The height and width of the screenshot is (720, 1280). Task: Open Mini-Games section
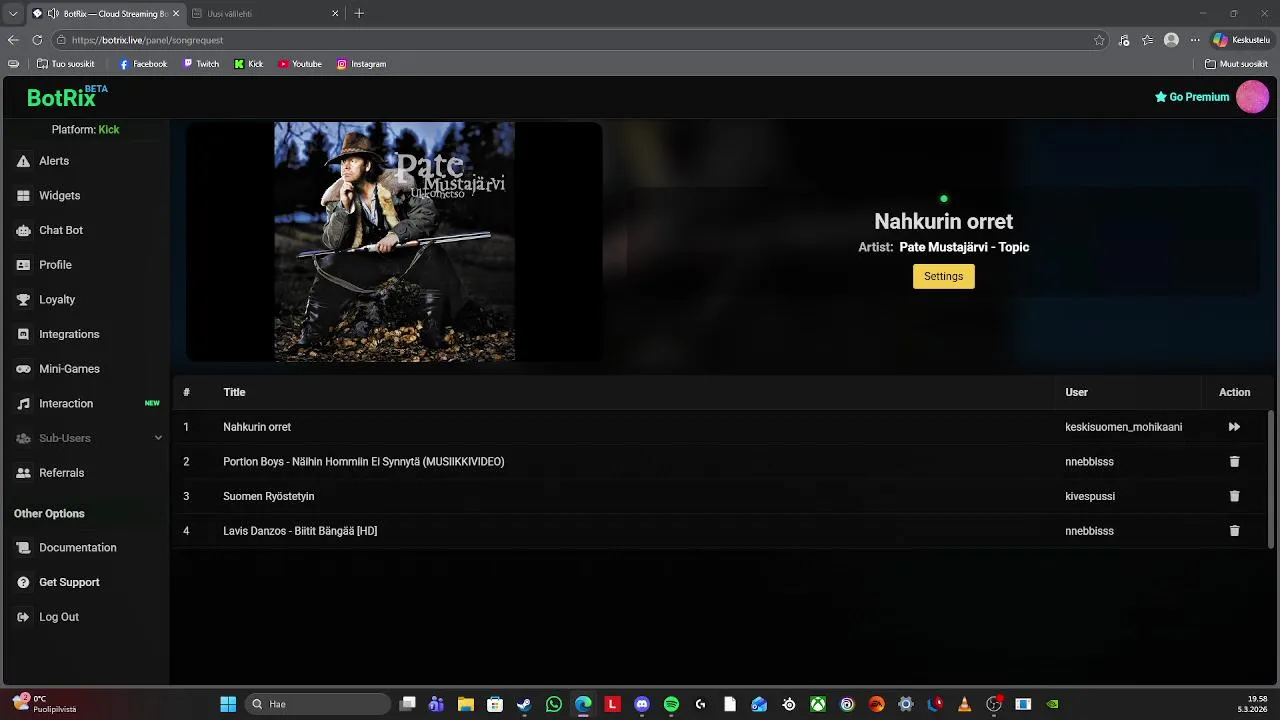point(69,369)
